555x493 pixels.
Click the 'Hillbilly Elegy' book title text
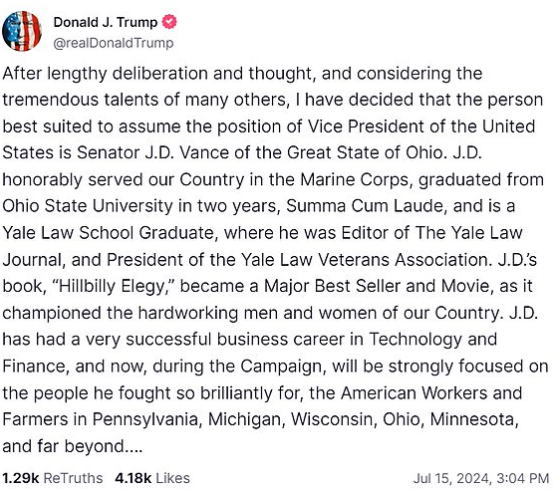(x=113, y=286)
